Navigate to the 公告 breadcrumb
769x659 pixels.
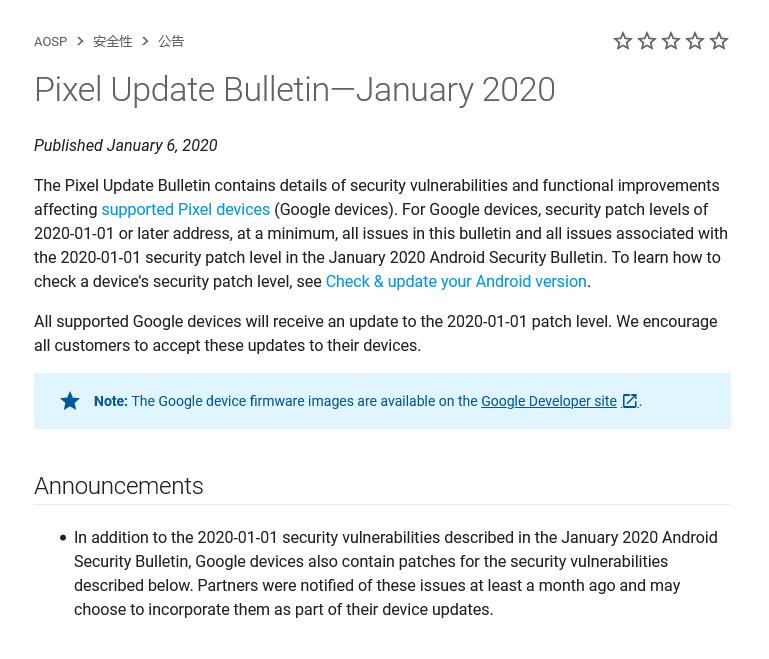pos(171,42)
